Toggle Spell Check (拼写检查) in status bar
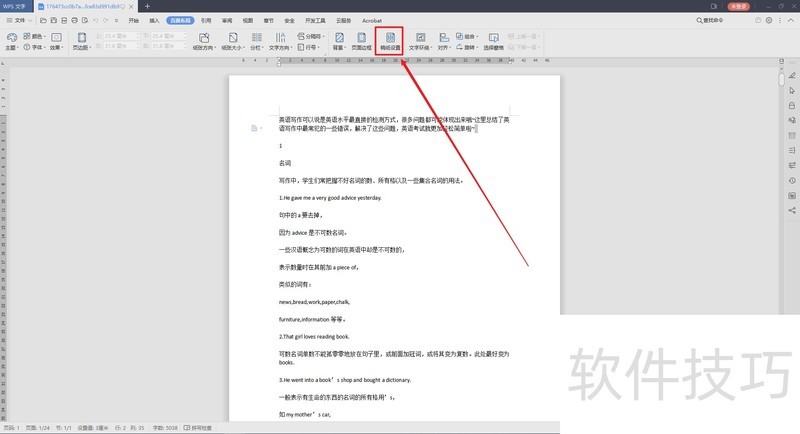The image size is (800, 434). [x=197, y=428]
